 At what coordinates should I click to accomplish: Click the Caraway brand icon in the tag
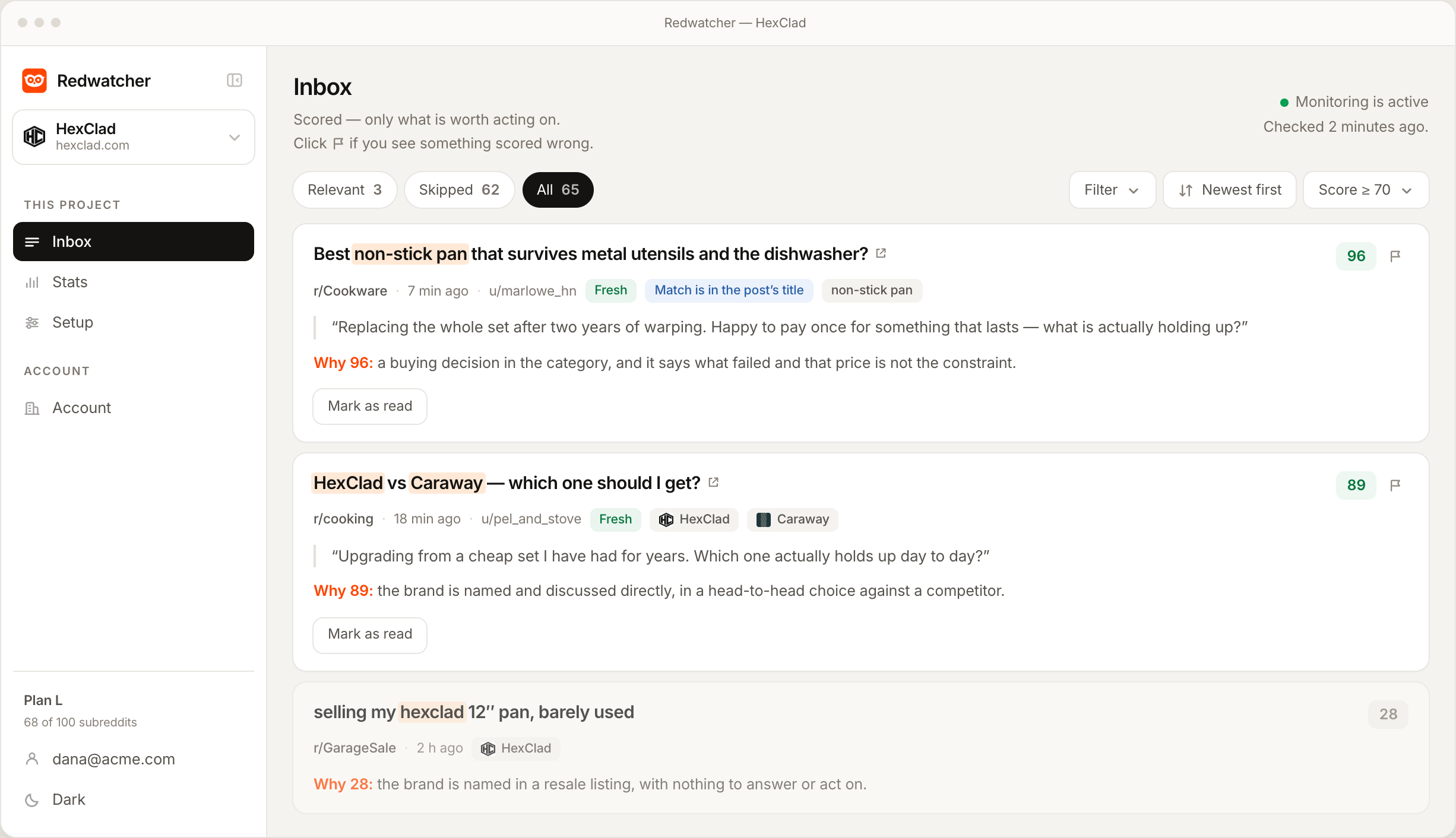click(x=764, y=520)
